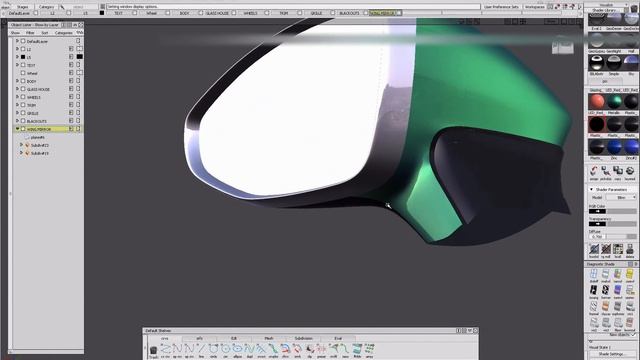Click the RGB Color swatch in Shader Parameters
The width and height of the screenshot is (640, 360).
pos(597,211)
